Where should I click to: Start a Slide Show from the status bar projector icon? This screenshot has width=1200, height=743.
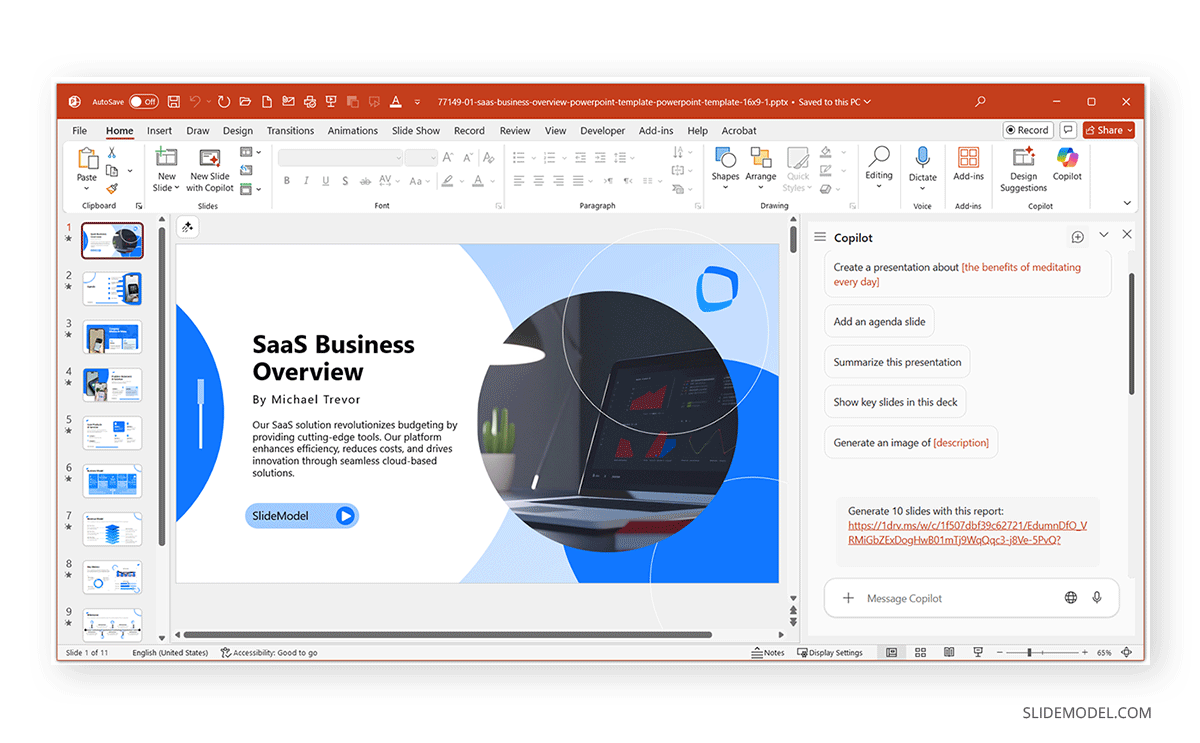(977, 652)
